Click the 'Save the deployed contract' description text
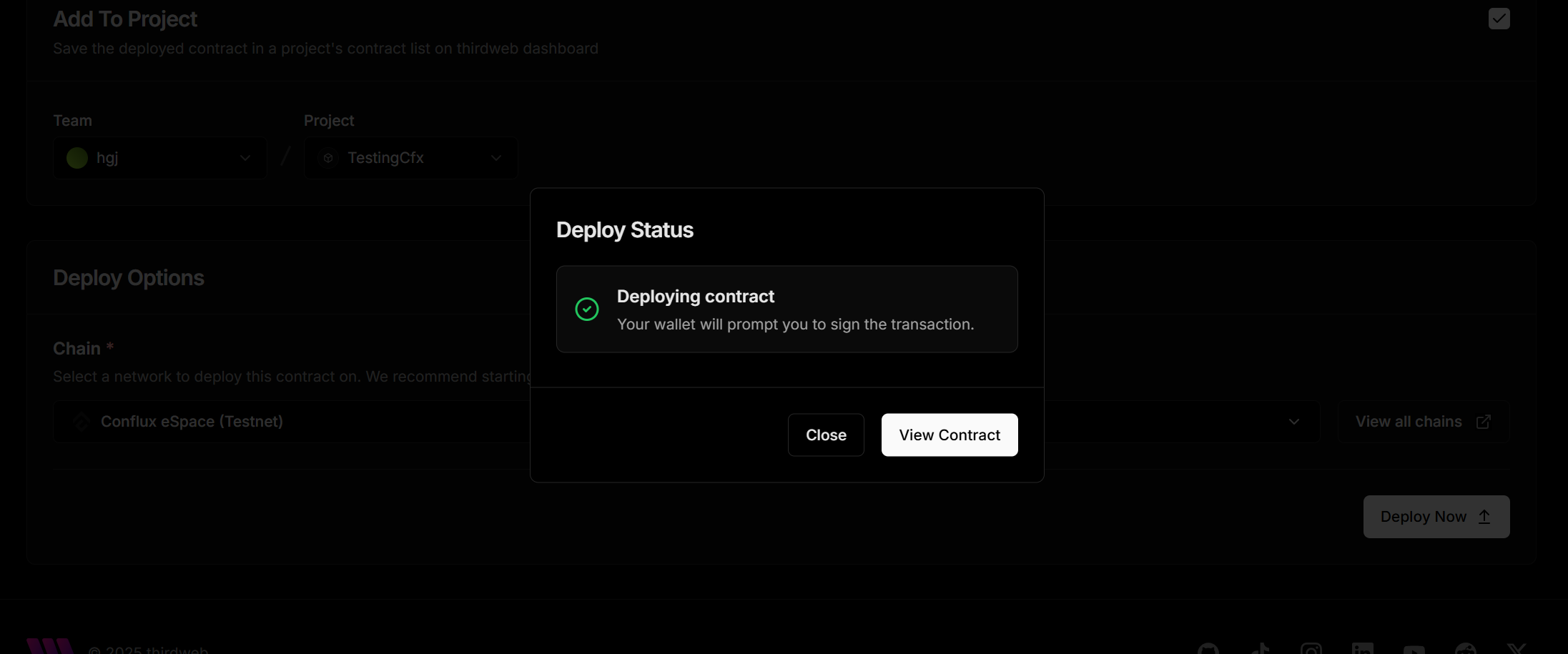Image resolution: width=1568 pixels, height=654 pixels. tap(325, 49)
